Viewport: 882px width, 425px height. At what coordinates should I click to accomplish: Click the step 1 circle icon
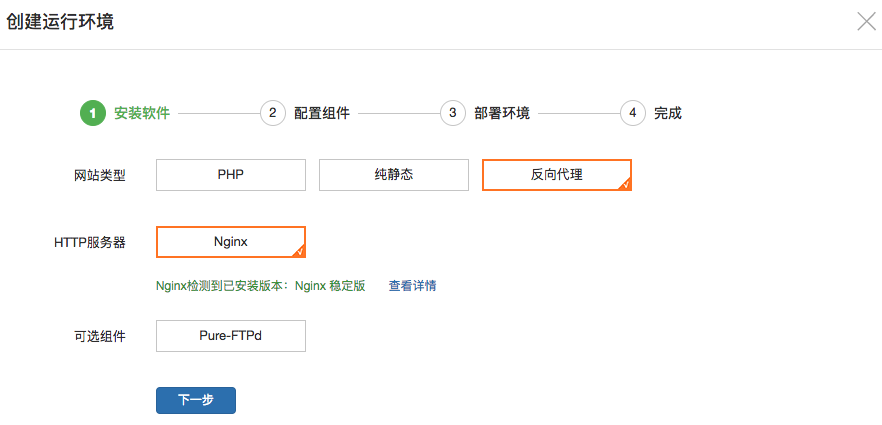click(x=93, y=113)
